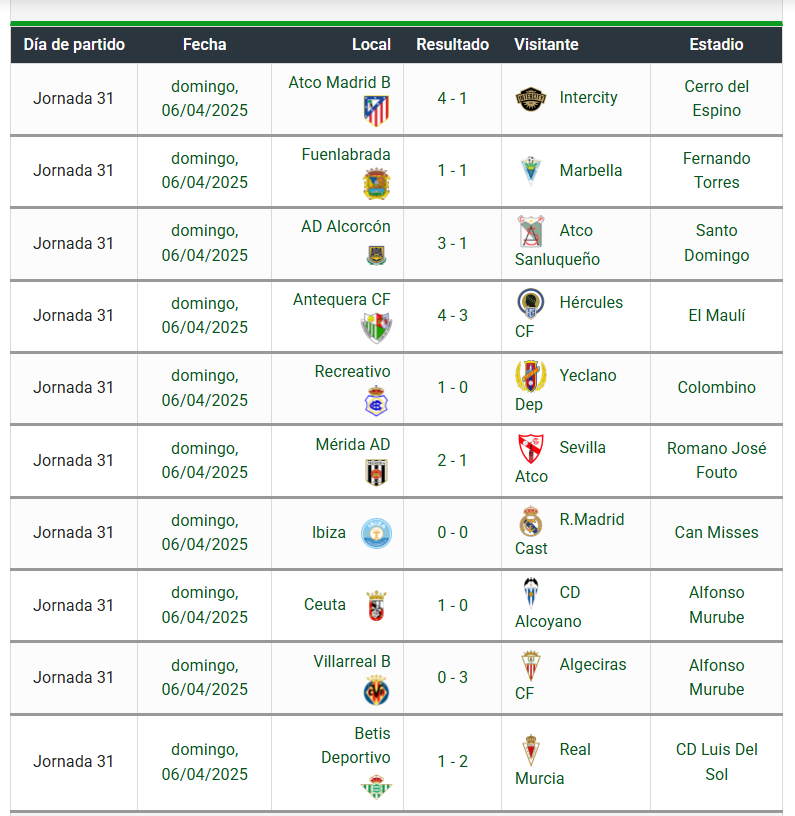Click the Villarreal B crest

(x=376, y=690)
